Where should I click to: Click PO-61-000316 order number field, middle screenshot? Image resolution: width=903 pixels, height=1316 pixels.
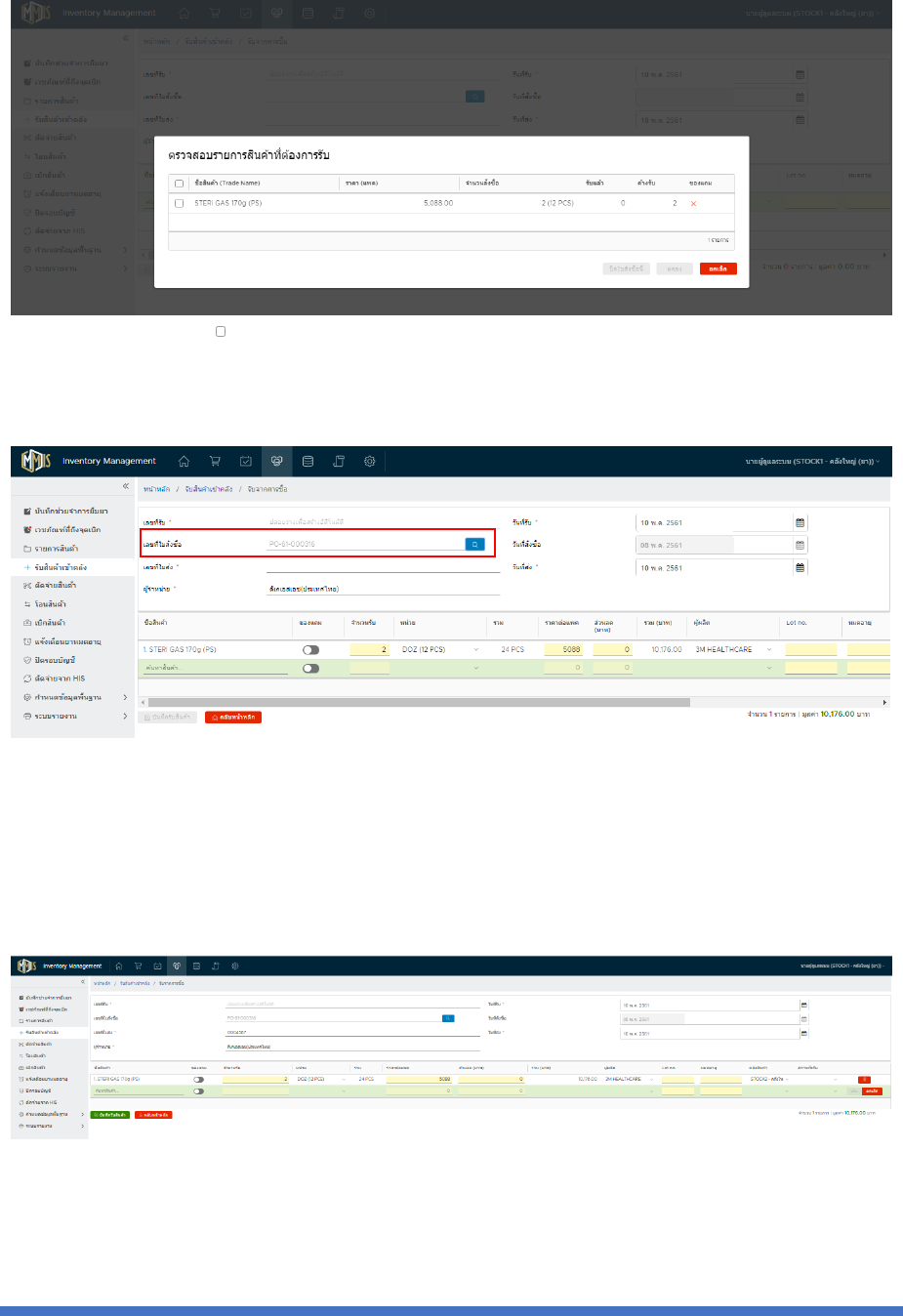[365, 544]
